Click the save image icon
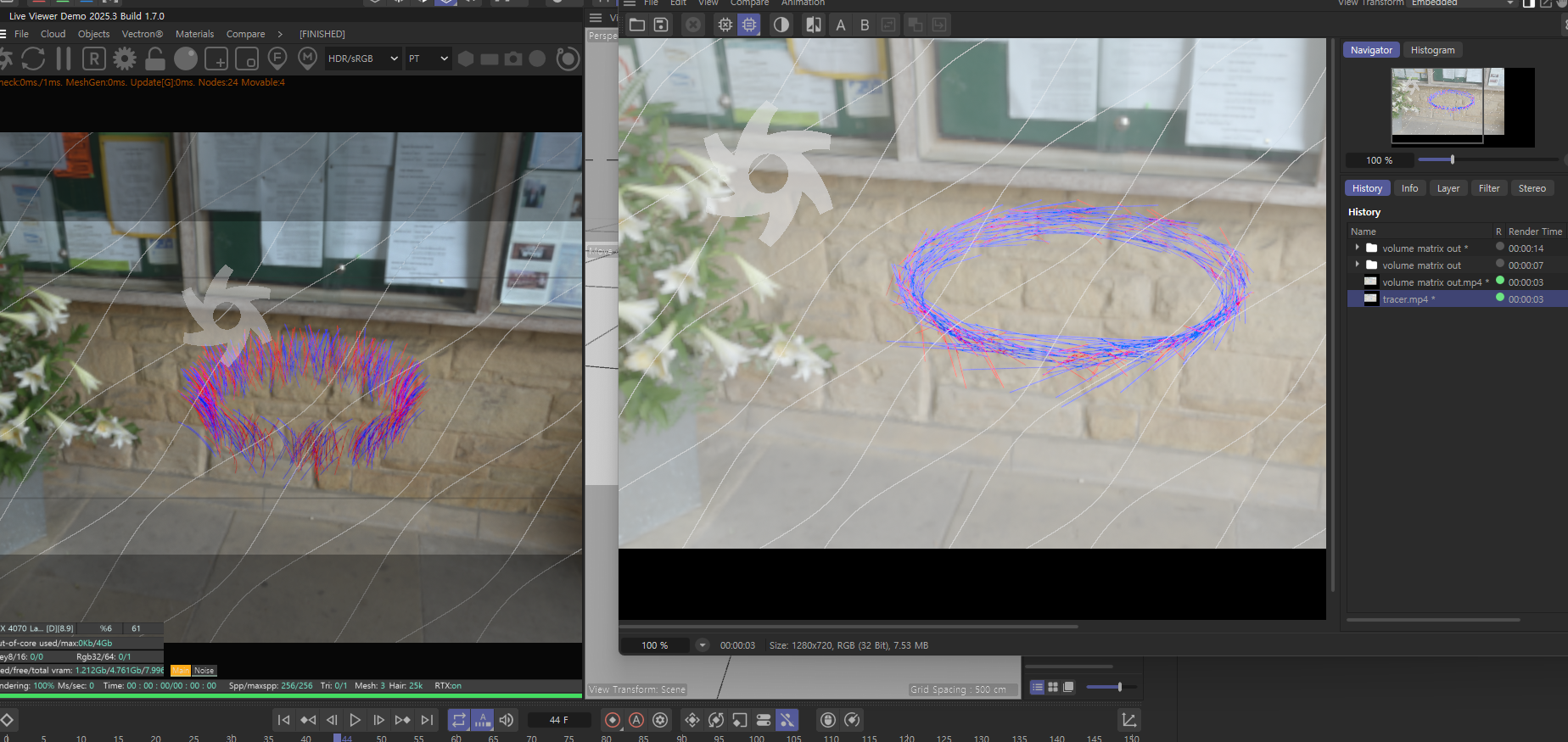This screenshot has width=1568, height=742. (661, 25)
